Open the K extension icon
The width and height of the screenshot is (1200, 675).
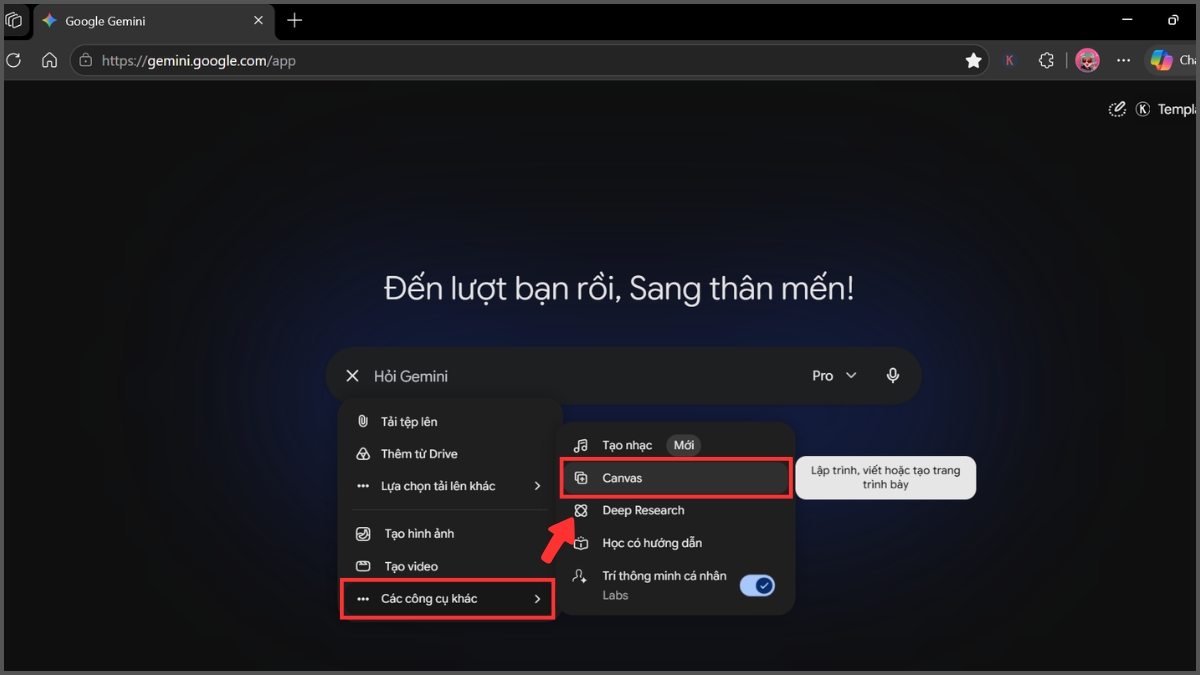pyautogui.click(x=1010, y=60)
